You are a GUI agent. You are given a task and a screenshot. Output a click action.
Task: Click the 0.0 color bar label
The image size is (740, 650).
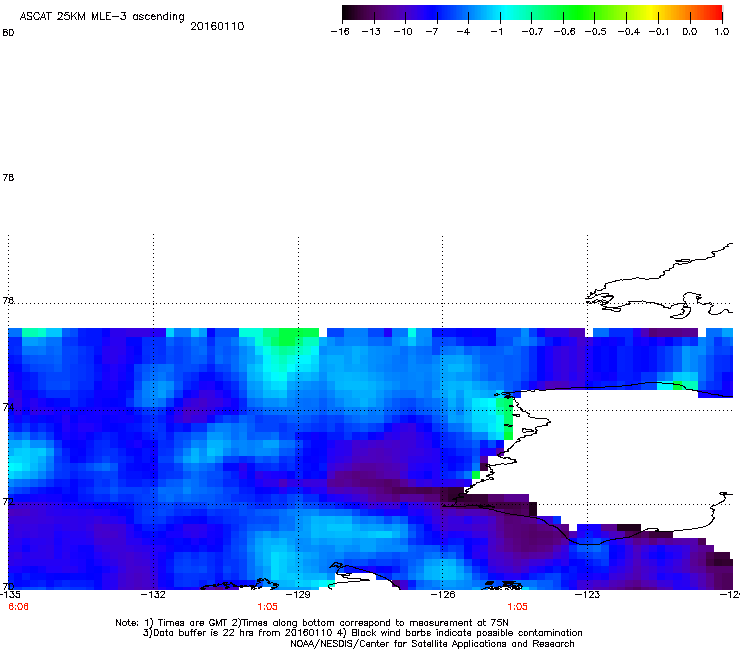[x=690, y=32]
